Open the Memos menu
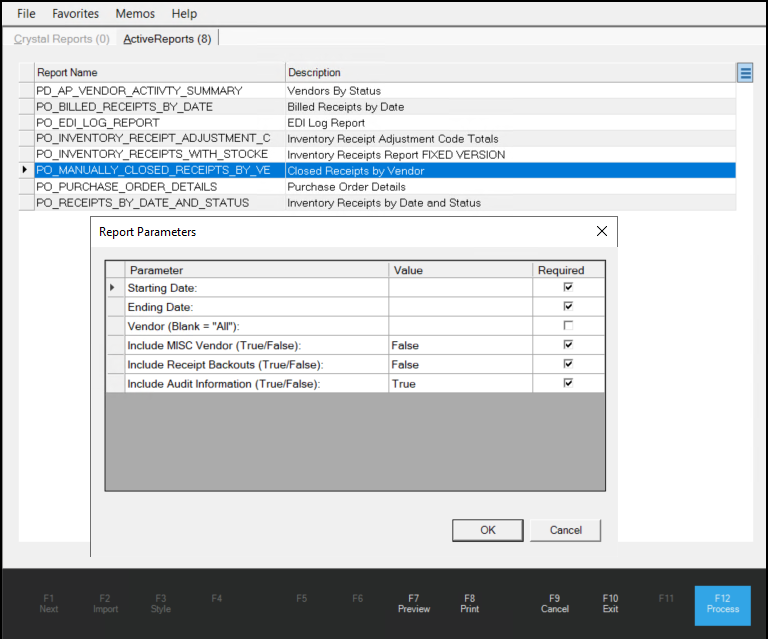Viewport: 768px width, 639px height. pos(135,14)
